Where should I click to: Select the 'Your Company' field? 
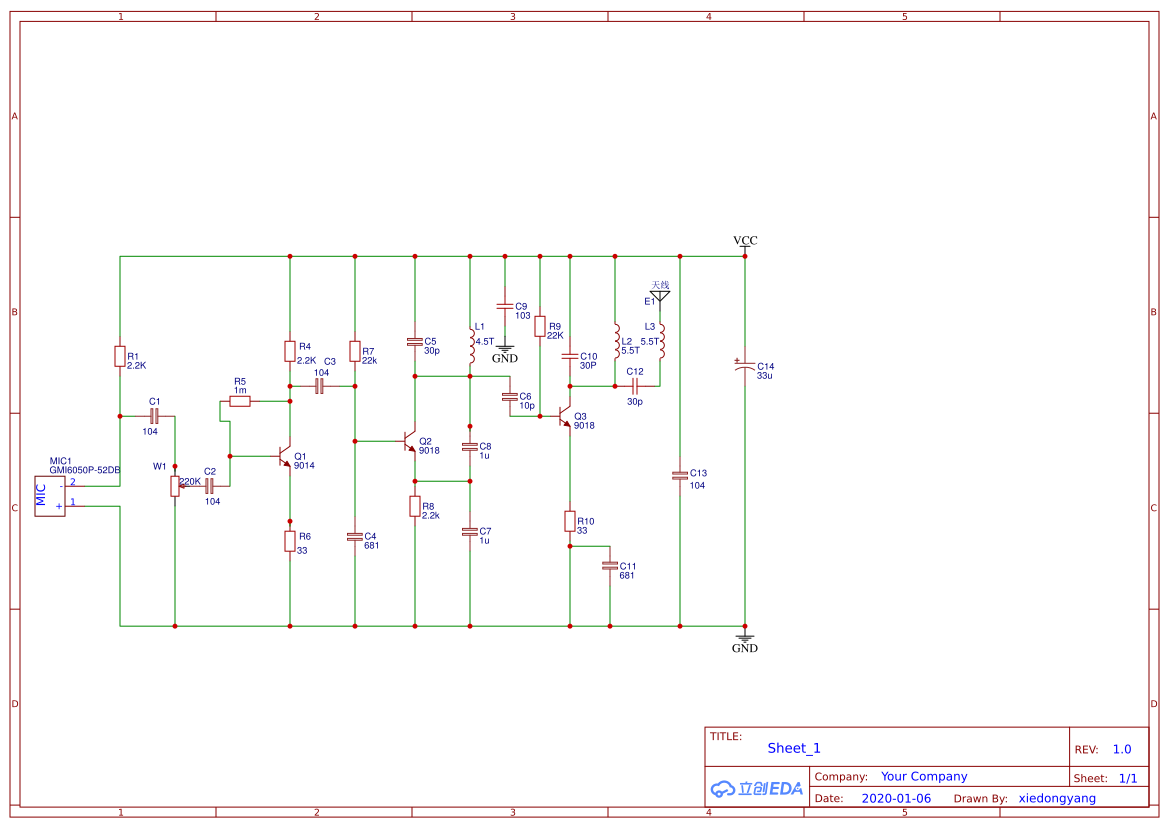click(924, 777)
